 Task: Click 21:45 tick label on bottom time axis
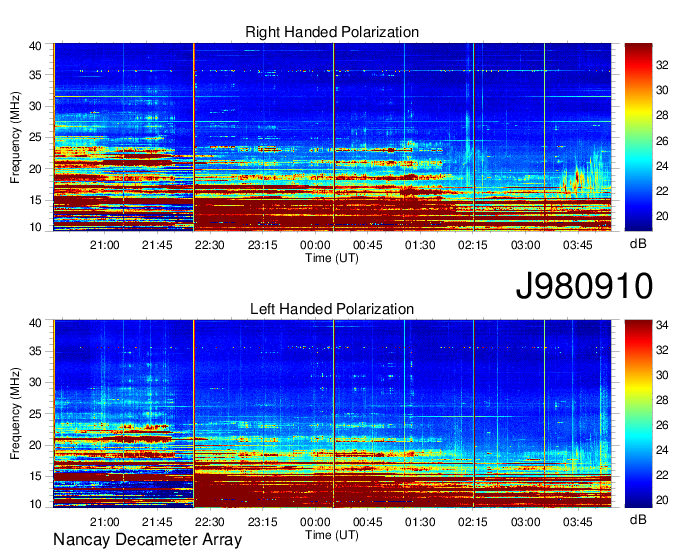click(157, 522)
